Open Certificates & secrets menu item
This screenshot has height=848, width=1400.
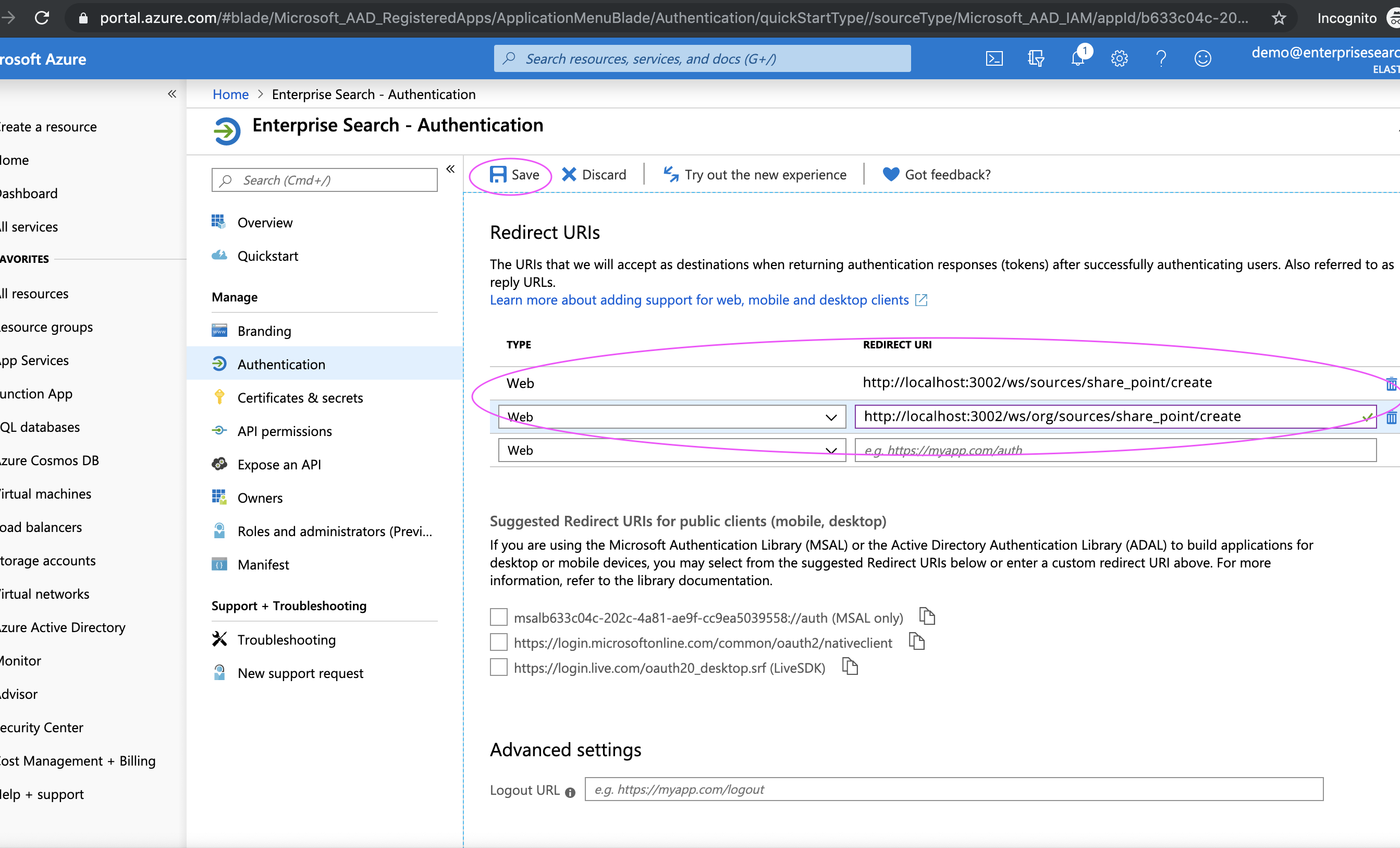click(x=299, y=398)
